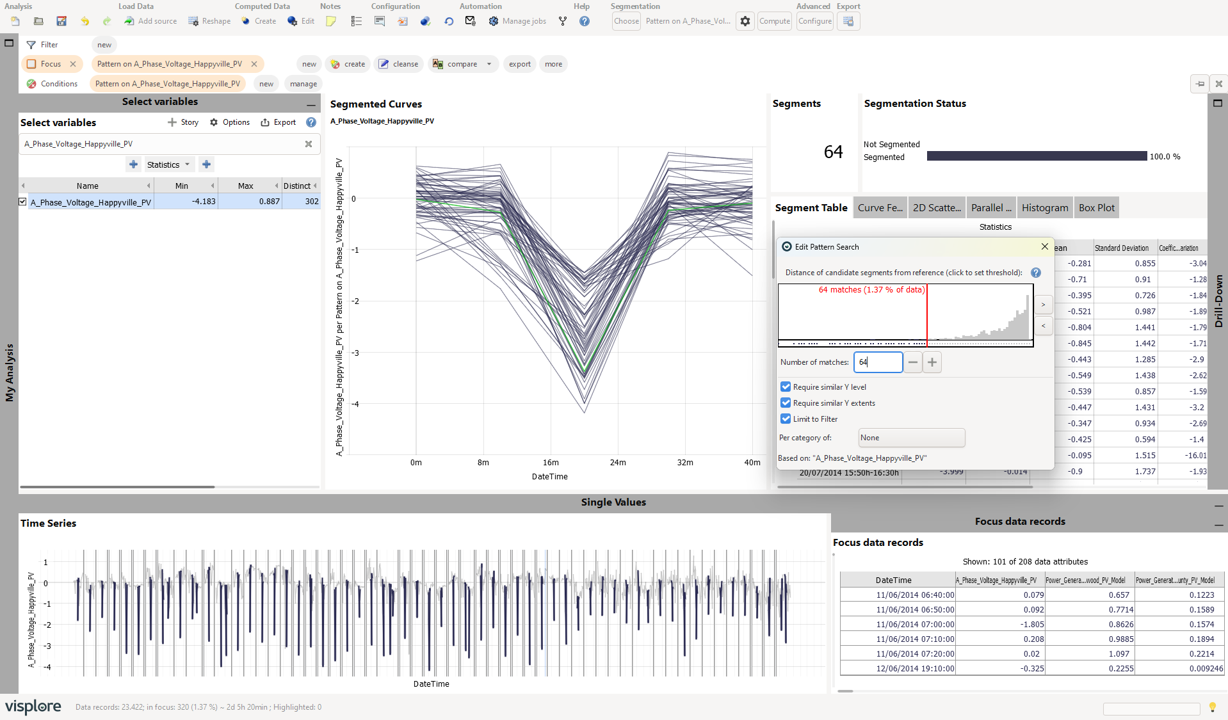Click the cleanse button
The width and height of the screenshot is (1228, 720).
point(398,64)
